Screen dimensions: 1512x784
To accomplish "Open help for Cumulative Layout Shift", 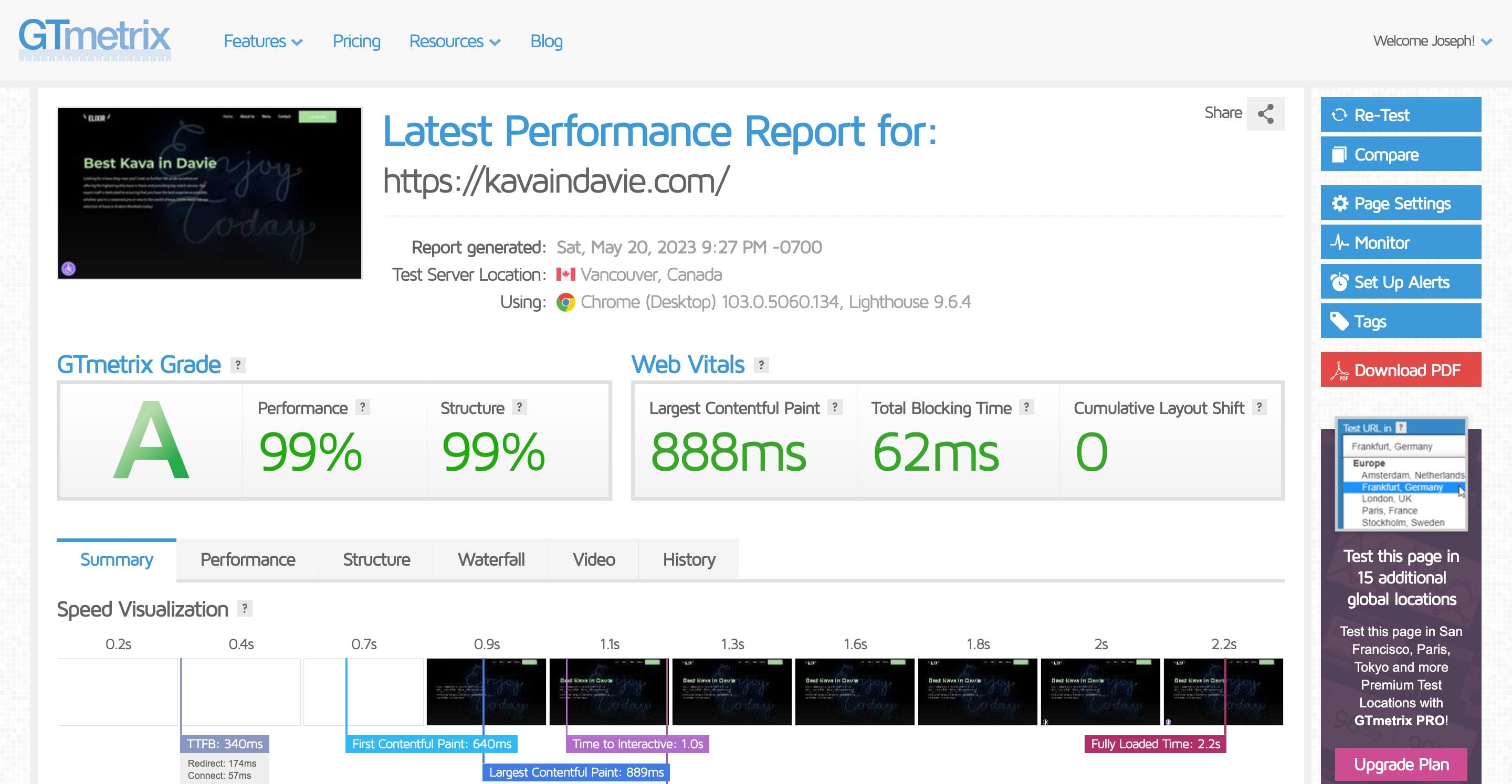I will coord(1259,407).
